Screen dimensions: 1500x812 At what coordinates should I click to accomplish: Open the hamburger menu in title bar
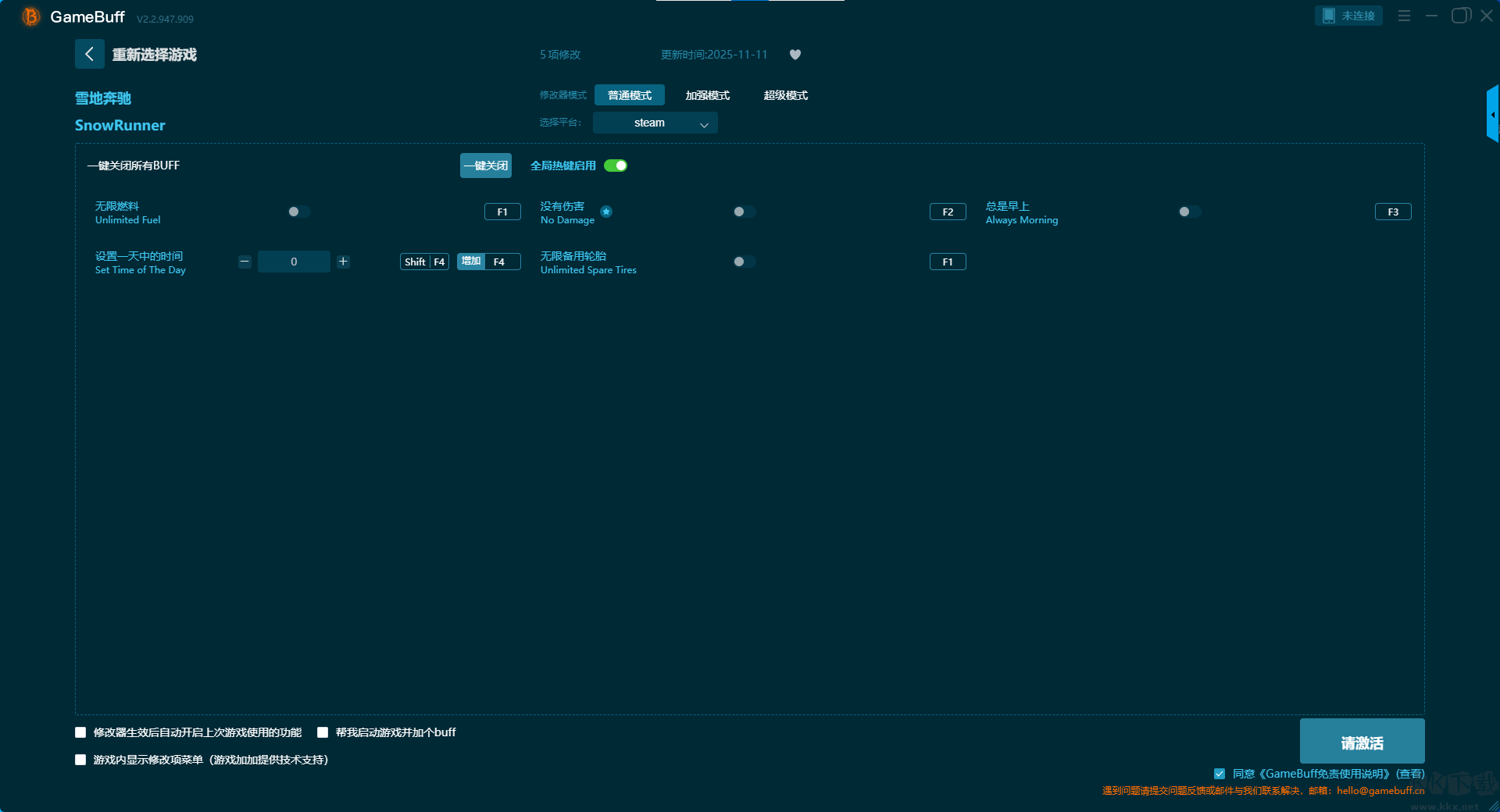pyautogui.click(x=1404, y=16)
